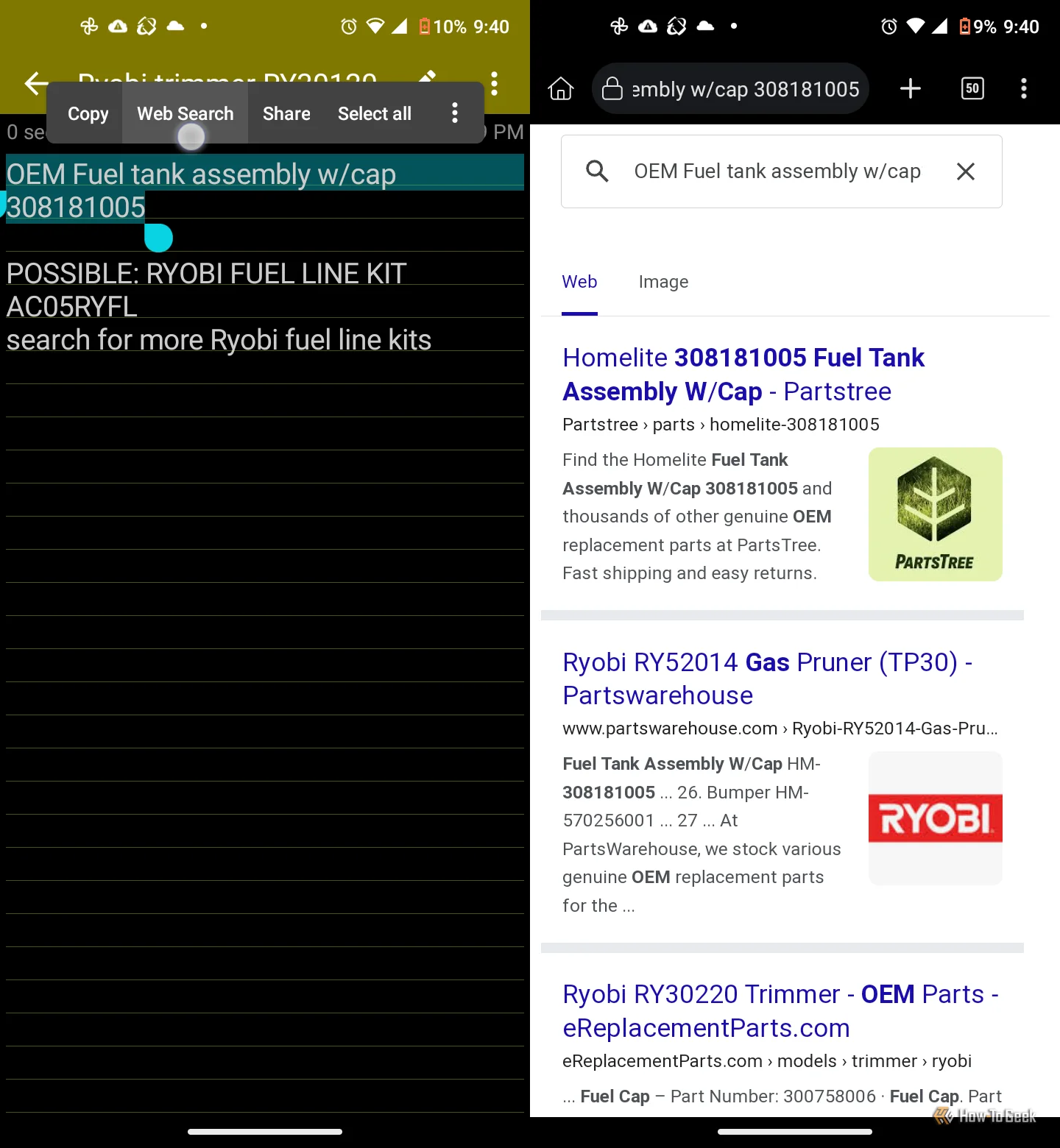
Task: Switch to the Image results tab
Action: tap(663, 282)
